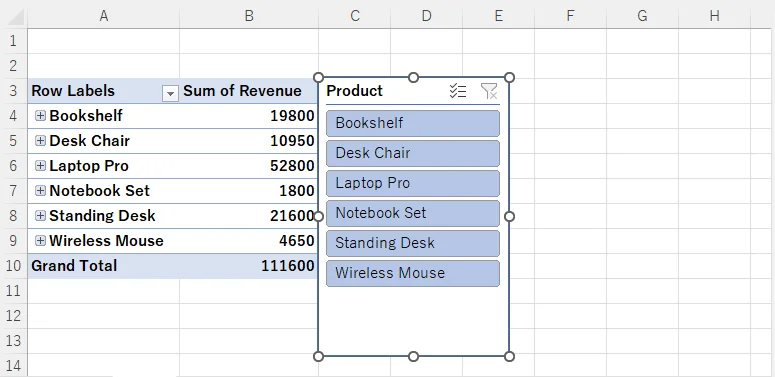Click the Select All corner triangle
The image size is (775, 377).
[x=15, y=17]
